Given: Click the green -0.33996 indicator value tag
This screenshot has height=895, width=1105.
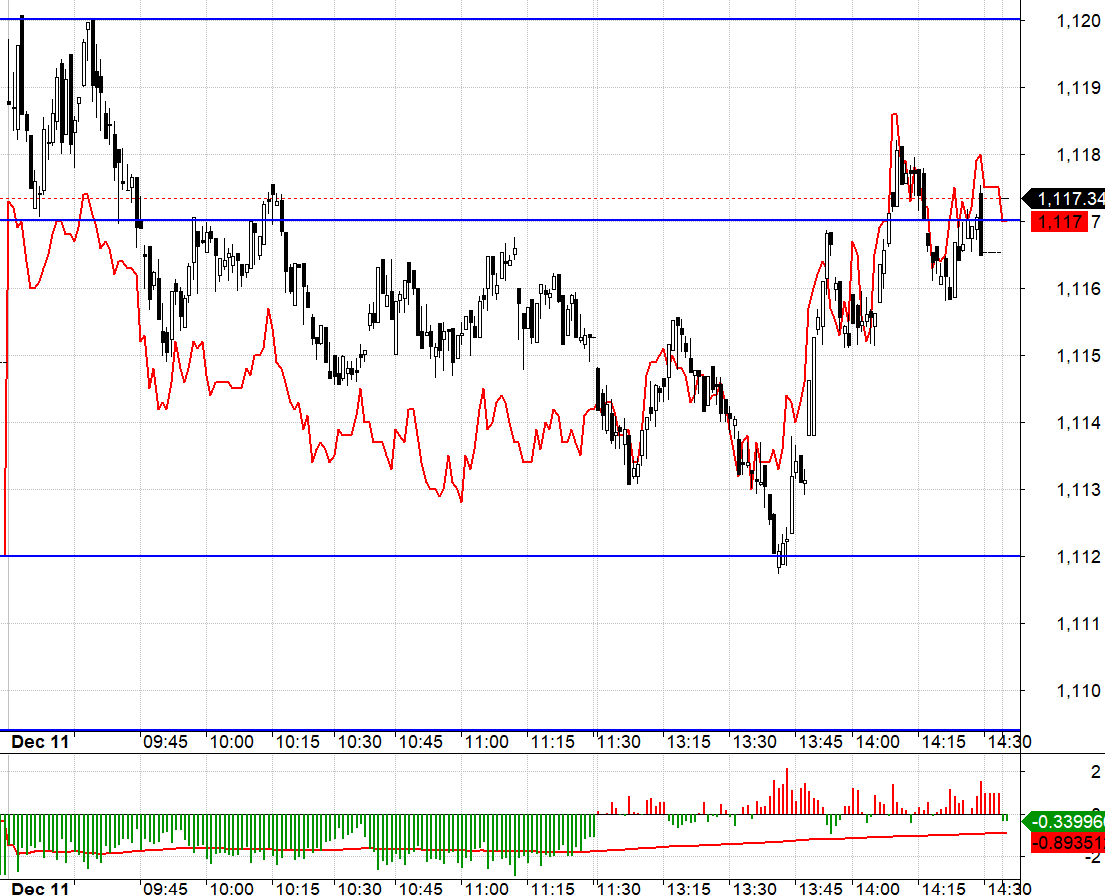Looking at the screenshot, I should pyautogui.click(x=1064, y=822).
